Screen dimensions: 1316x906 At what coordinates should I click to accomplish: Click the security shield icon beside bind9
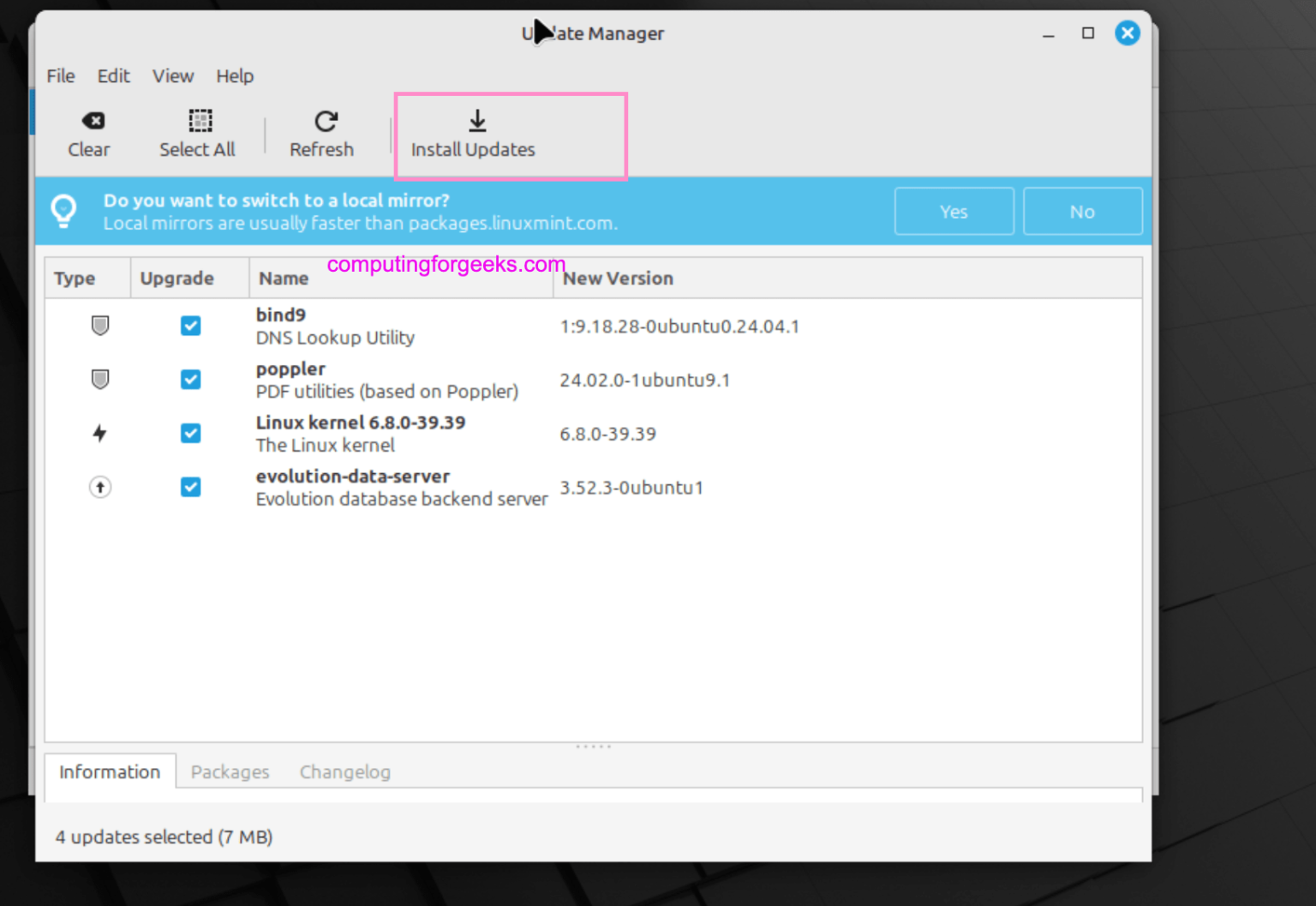(x=100, y=326)
